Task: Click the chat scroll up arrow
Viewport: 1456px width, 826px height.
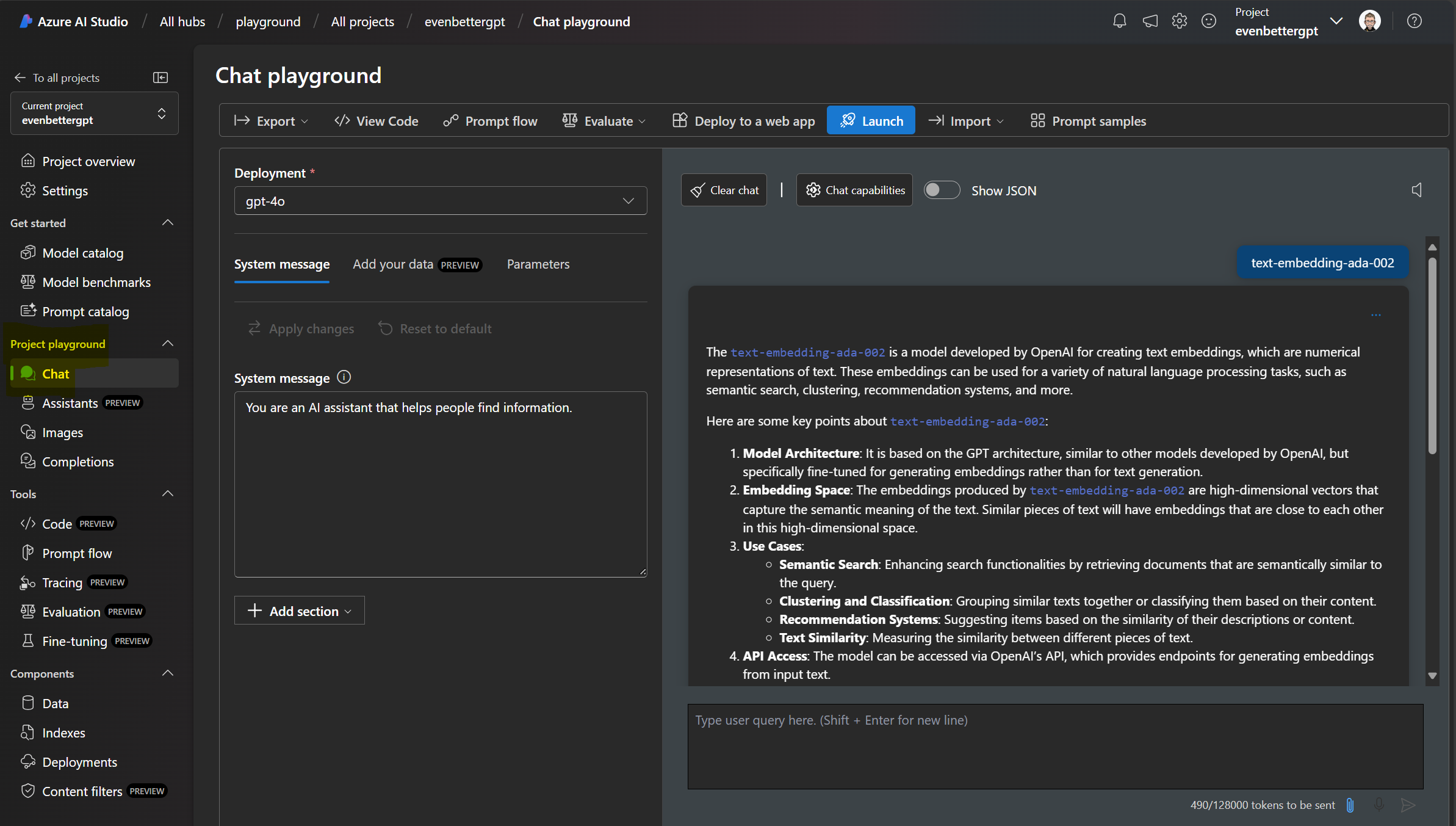Action: pyautogui.click(x=1432, y=247)
